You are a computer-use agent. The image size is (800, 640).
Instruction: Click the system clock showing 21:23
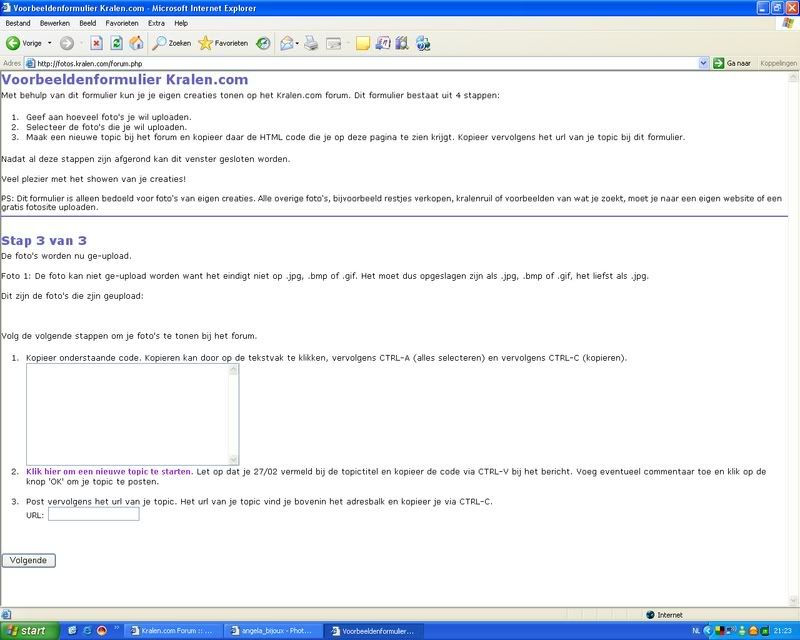pyautogui.click(x=783, y=631)
